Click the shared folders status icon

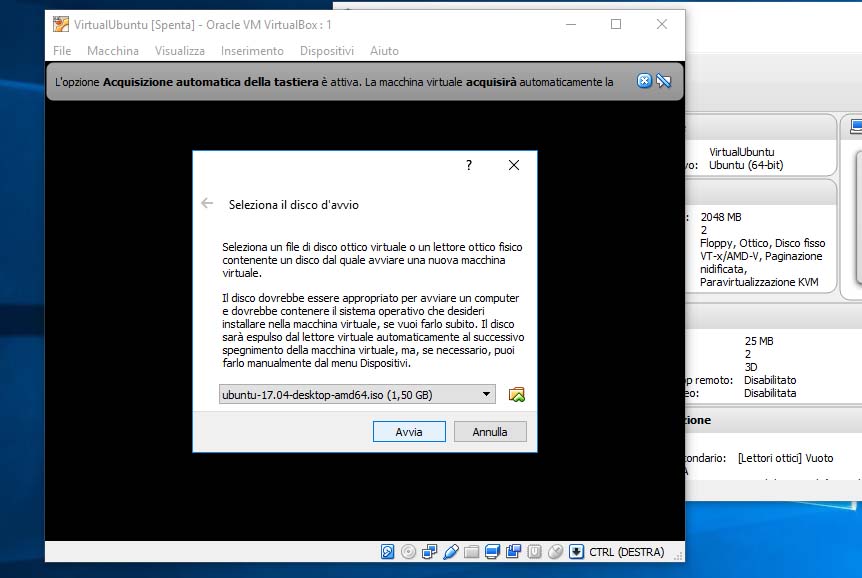coord(472,552)
